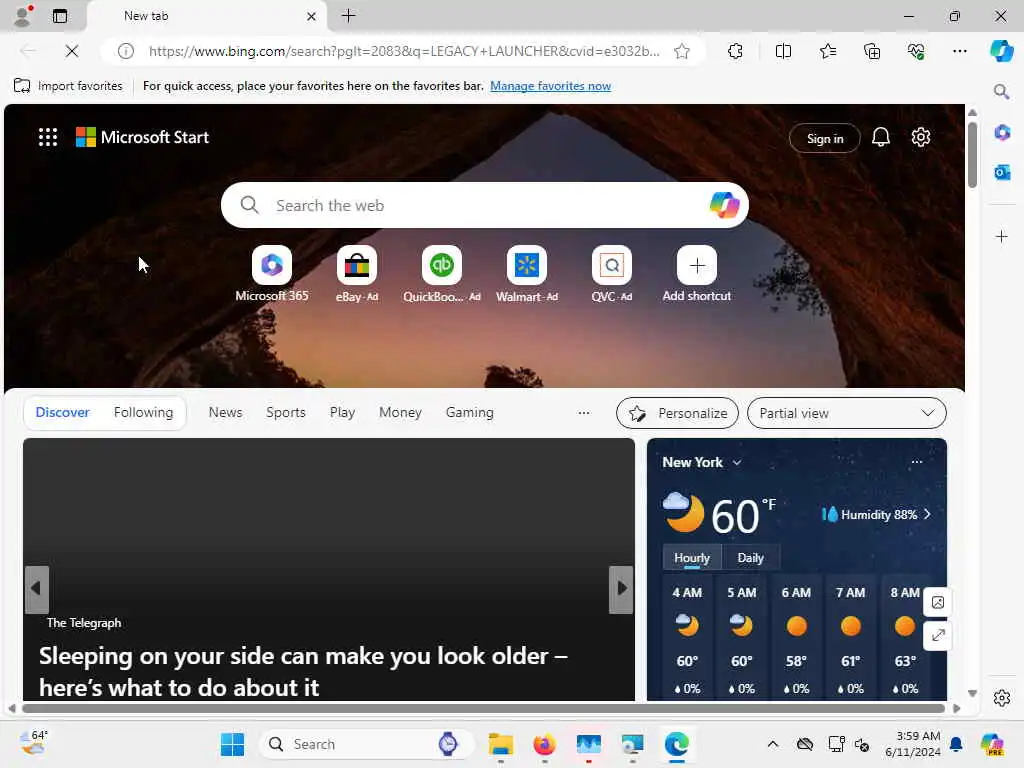Open the Microsoft Start logo link

click(142, 137)
